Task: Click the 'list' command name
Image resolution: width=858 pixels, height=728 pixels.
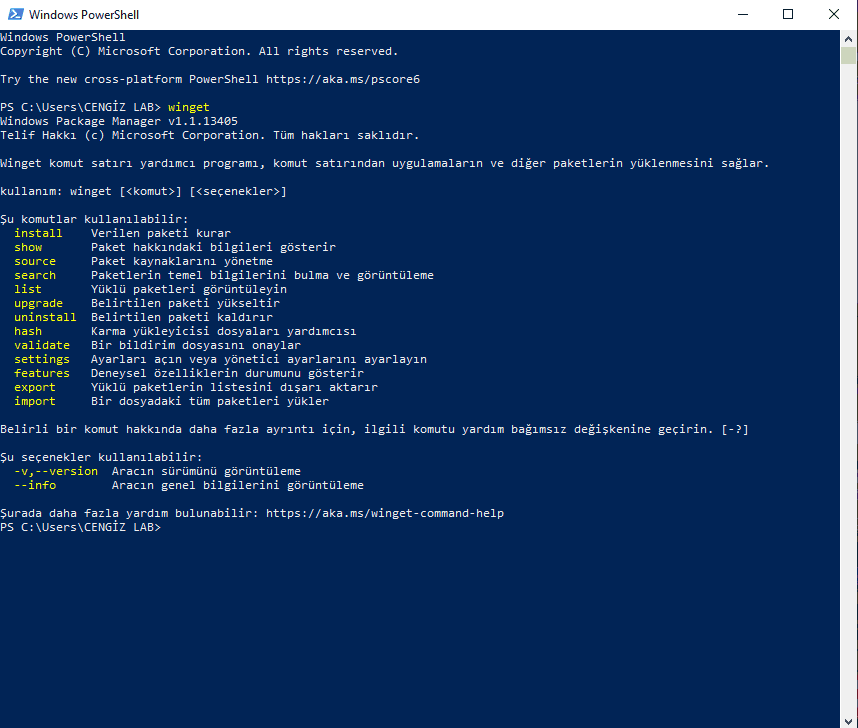Action: click(x=28, y=290)
